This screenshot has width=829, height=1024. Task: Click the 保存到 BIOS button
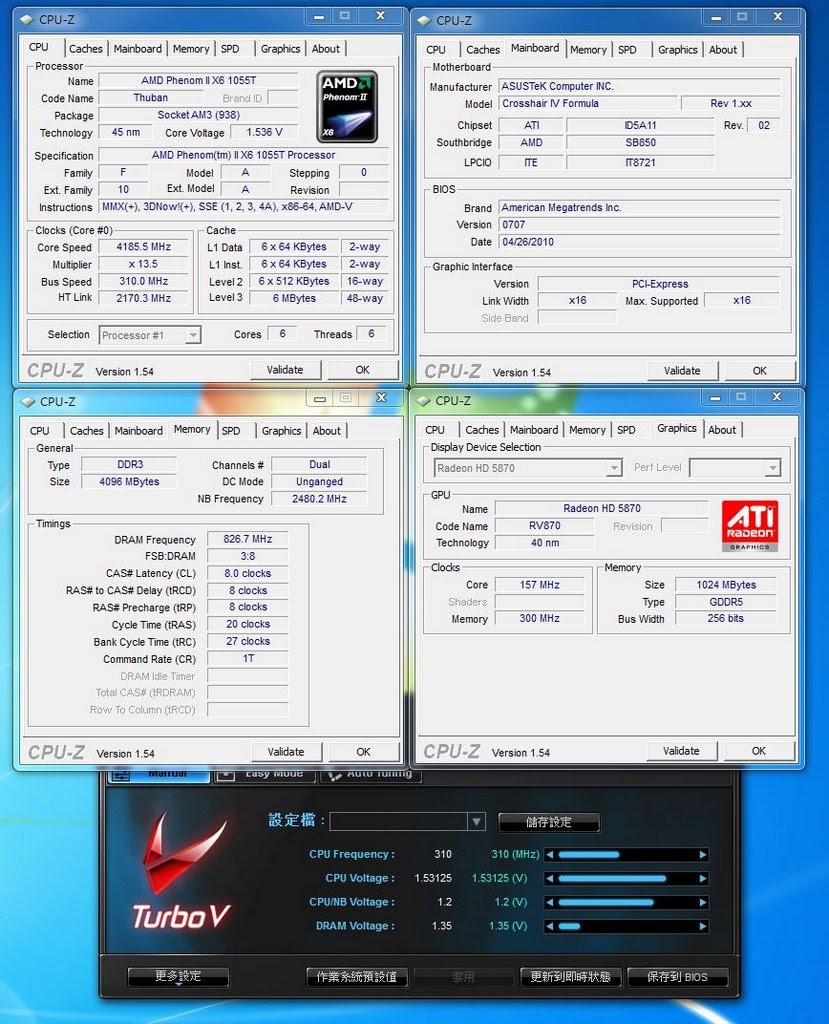677,977
